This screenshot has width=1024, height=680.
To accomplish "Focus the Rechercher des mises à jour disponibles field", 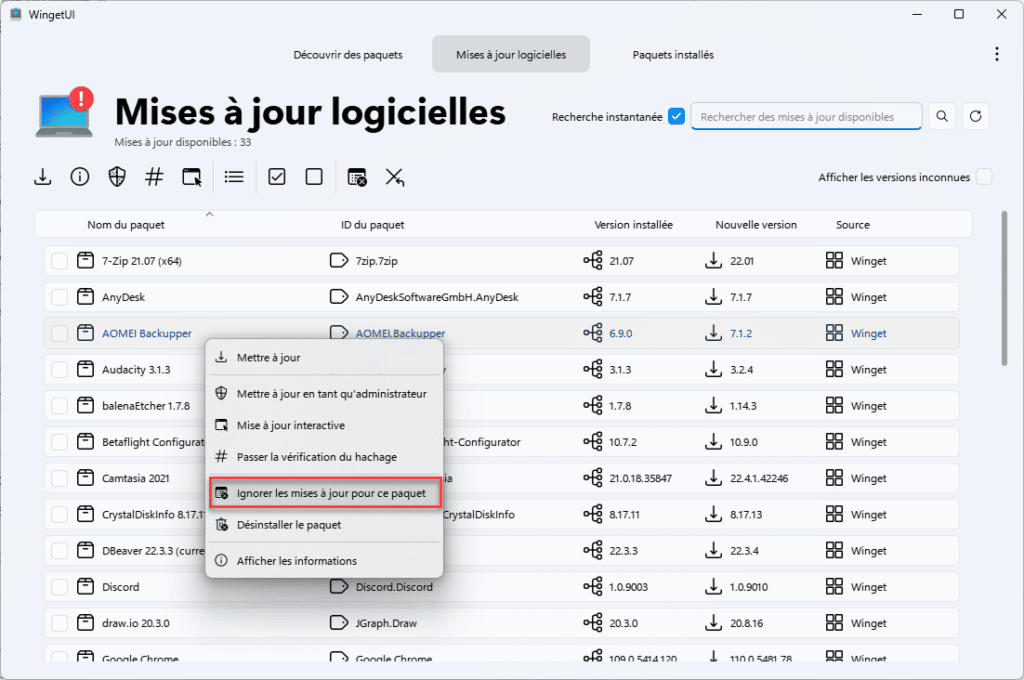I will click(x=806, y=117).
